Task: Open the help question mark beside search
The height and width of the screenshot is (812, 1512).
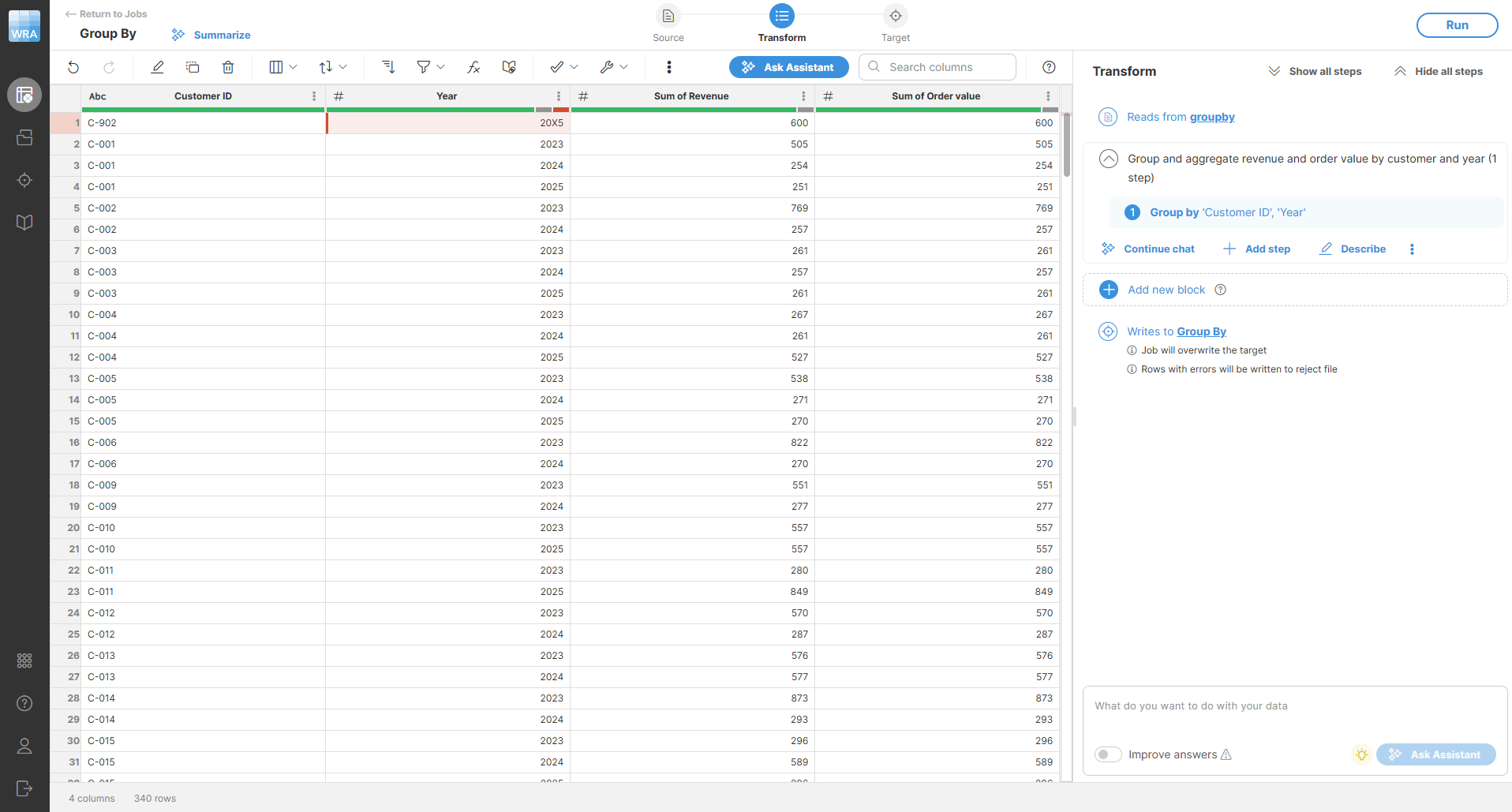Action: coord(1049,67)
